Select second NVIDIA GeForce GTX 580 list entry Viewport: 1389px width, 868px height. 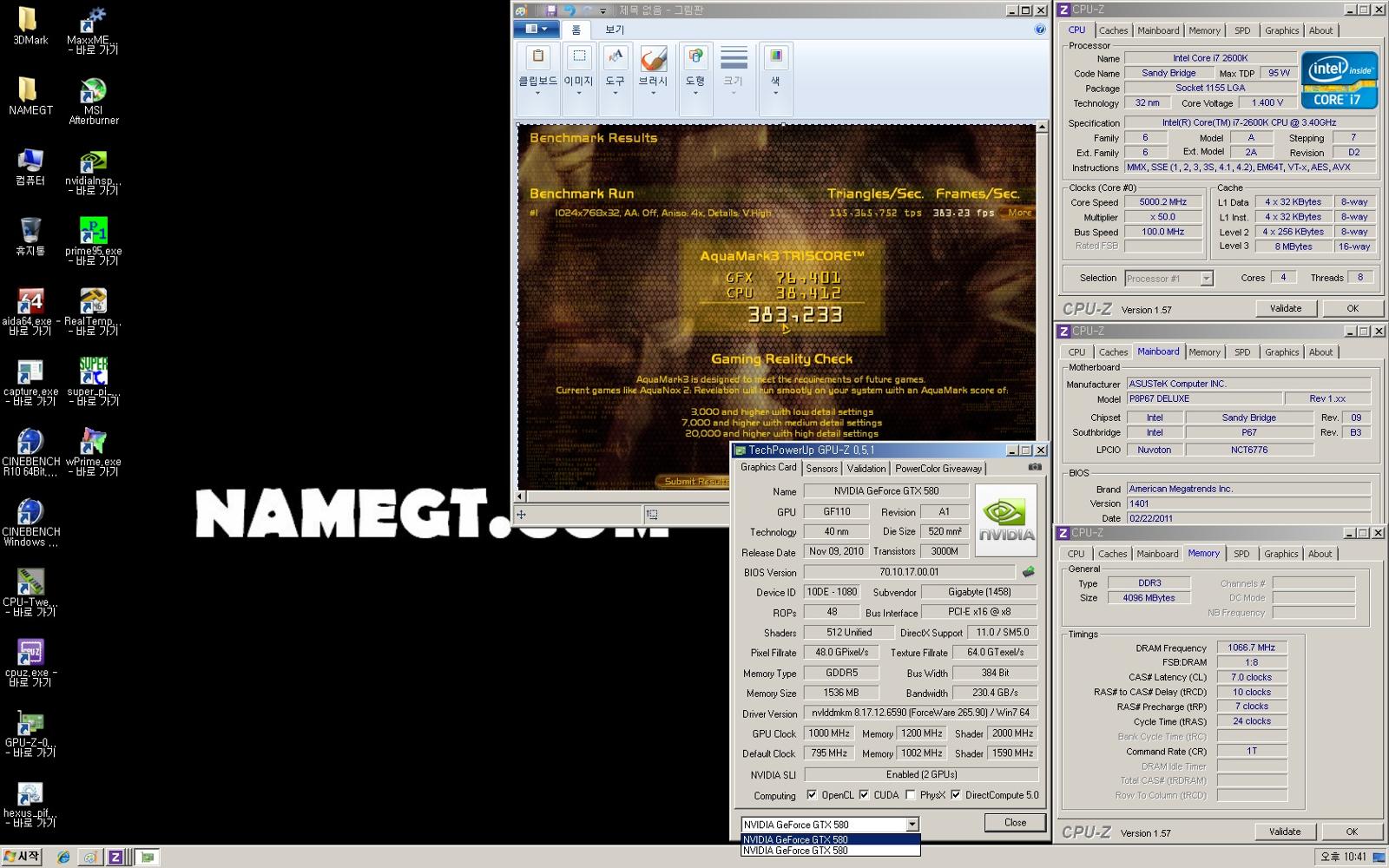pos(830,851)
